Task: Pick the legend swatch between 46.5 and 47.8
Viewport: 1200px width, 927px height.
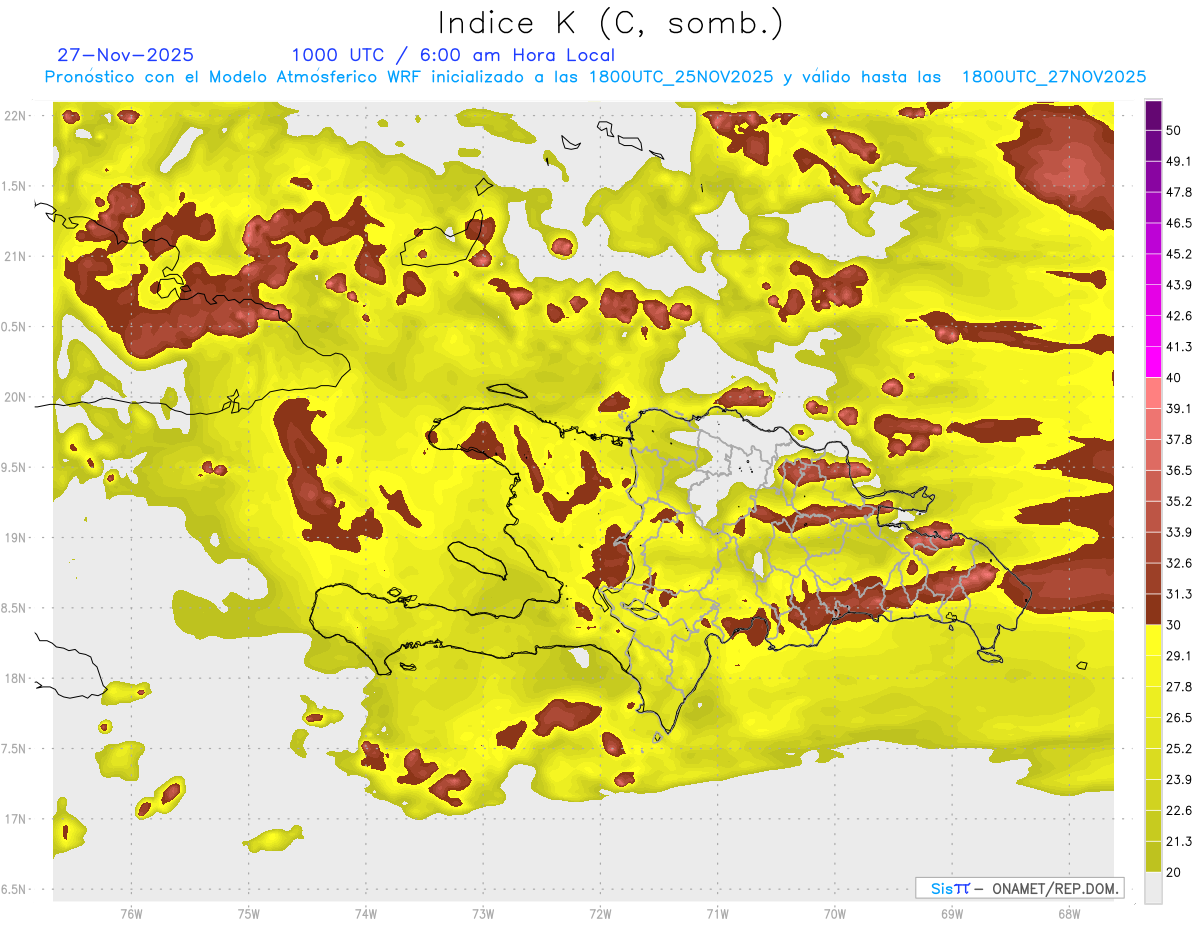Action: (1153, 207)
